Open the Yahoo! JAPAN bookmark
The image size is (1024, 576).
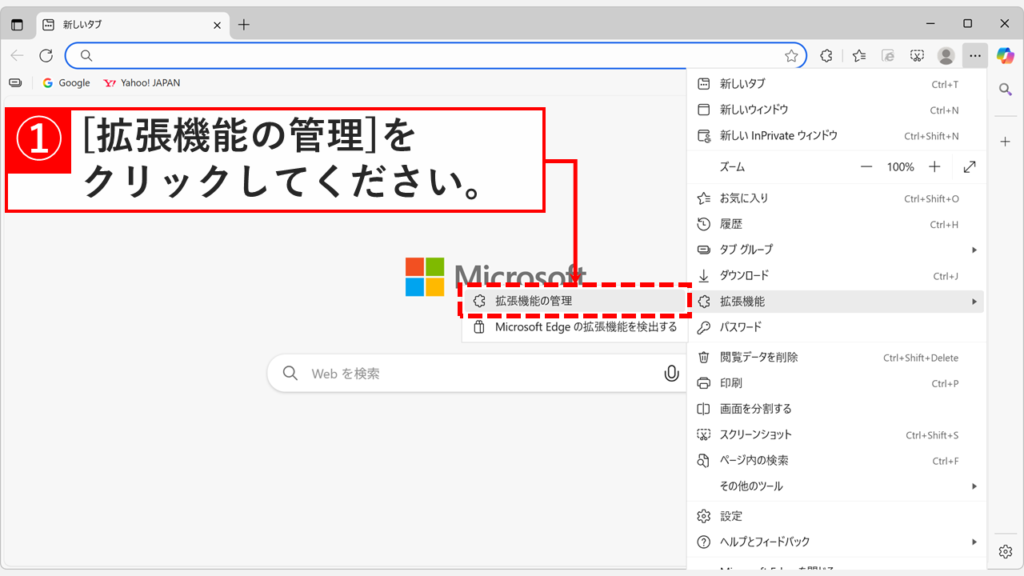(x=139, y=82)
